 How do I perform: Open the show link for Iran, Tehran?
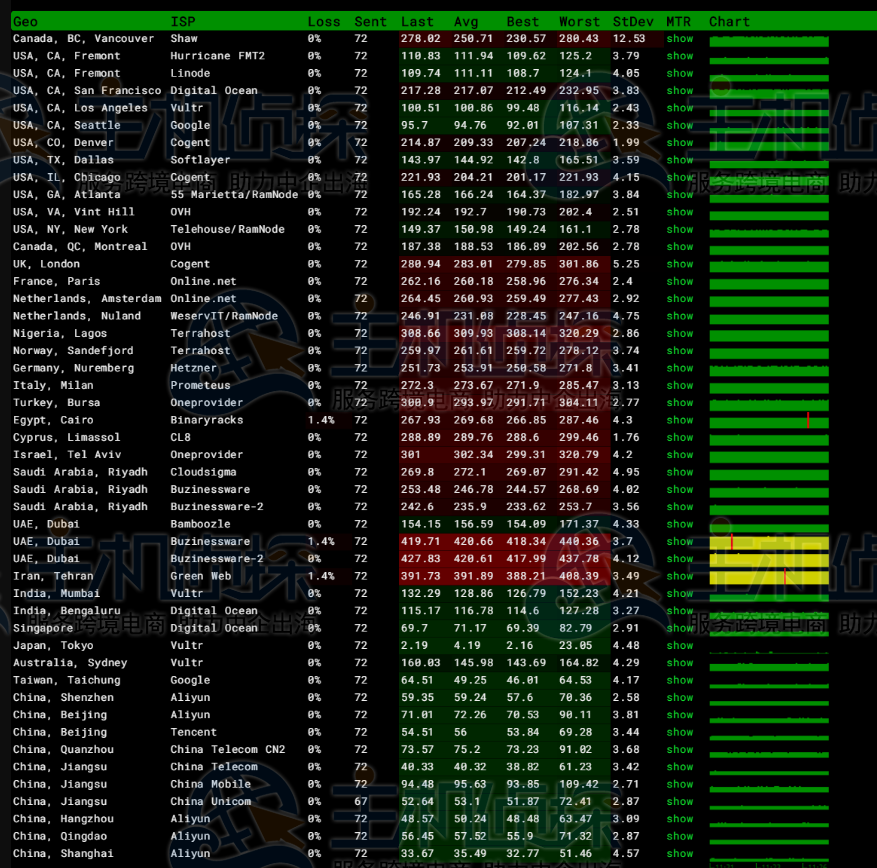679,576
